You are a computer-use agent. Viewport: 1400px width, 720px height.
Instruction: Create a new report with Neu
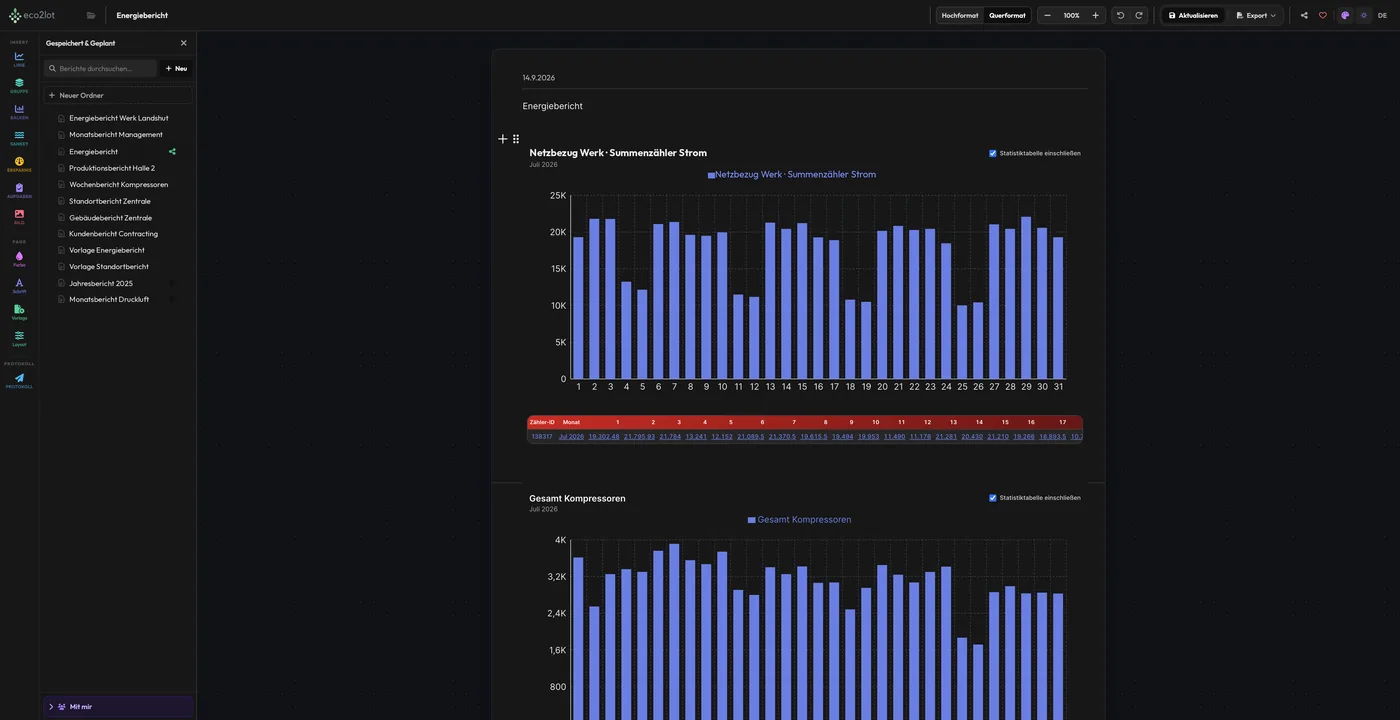(176, 68)
